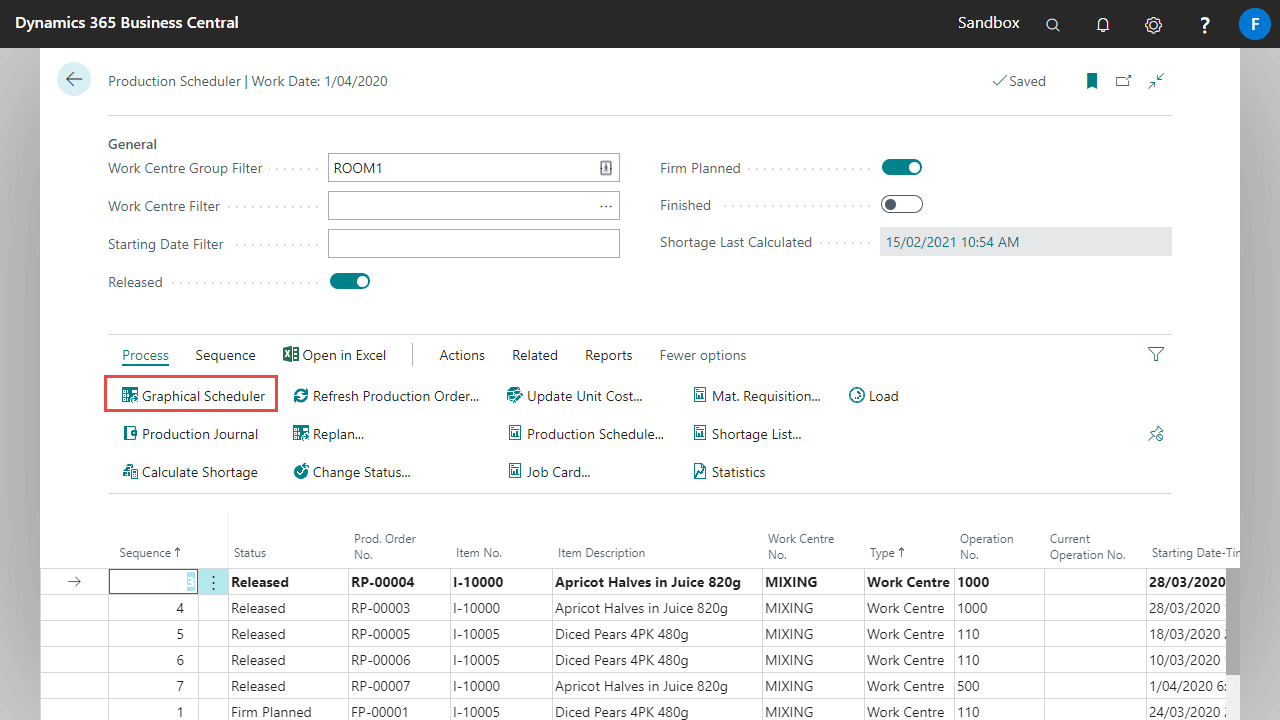Image resolution: width=1280 pixels, height=720 pixels.
Task: Toggle the Firm Planned switch
Action: point(902,167)
